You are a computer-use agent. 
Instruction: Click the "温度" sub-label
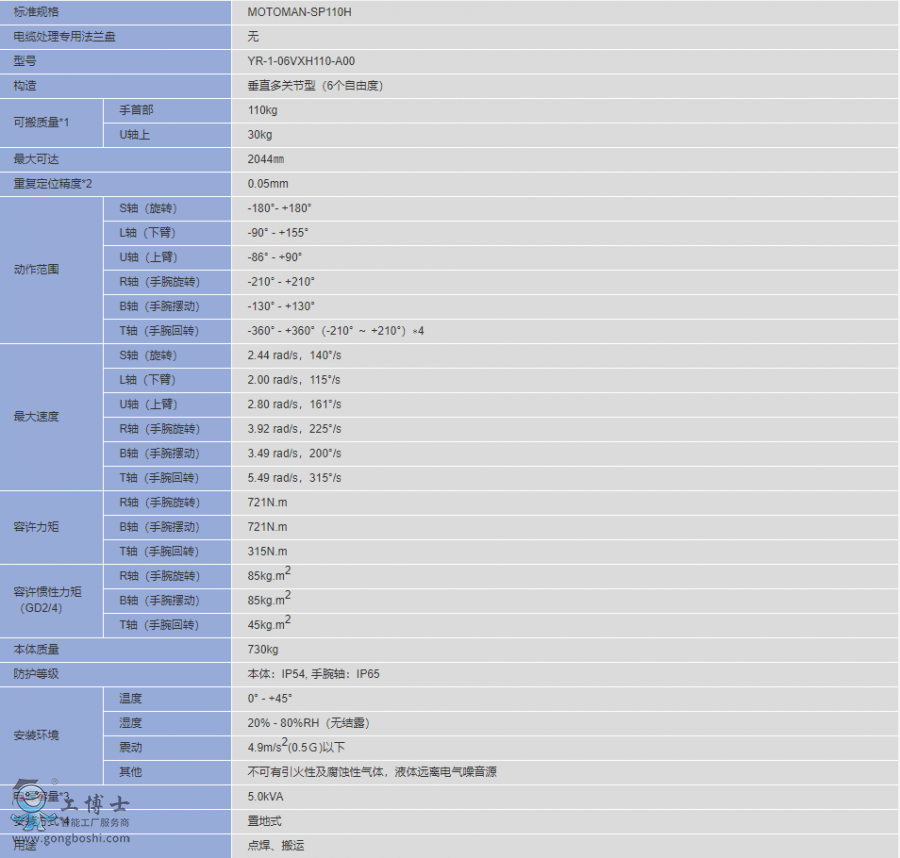[130, 698]
